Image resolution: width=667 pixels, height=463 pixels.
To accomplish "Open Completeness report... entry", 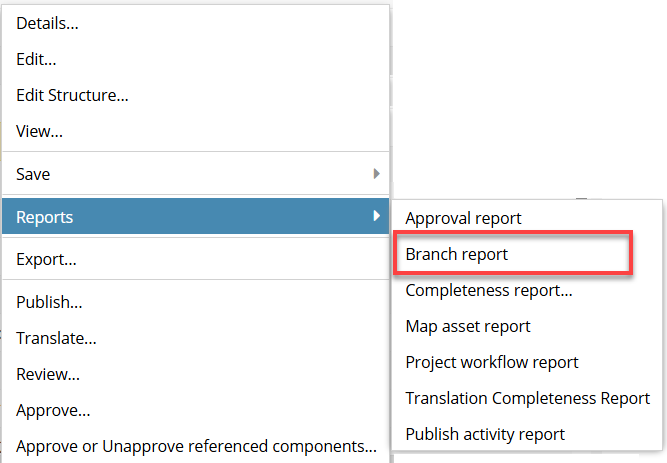I will coord(527,290).
